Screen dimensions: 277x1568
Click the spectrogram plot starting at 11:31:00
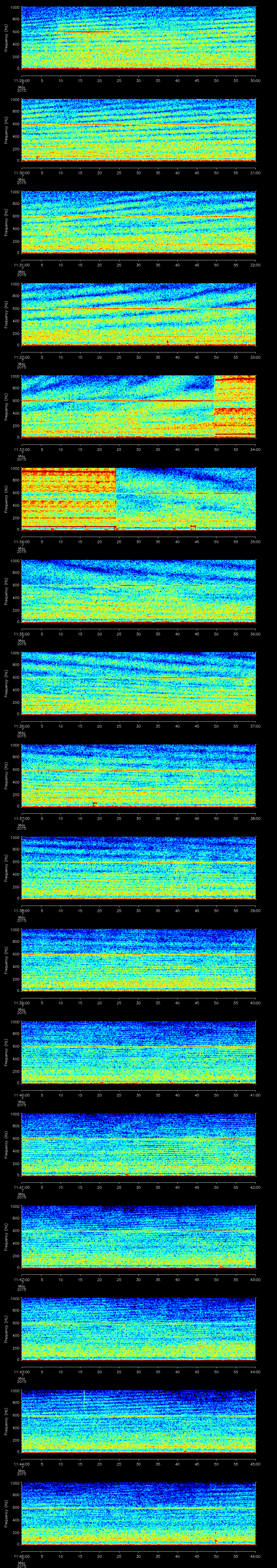pyautogui.click(x=138, y=222)
